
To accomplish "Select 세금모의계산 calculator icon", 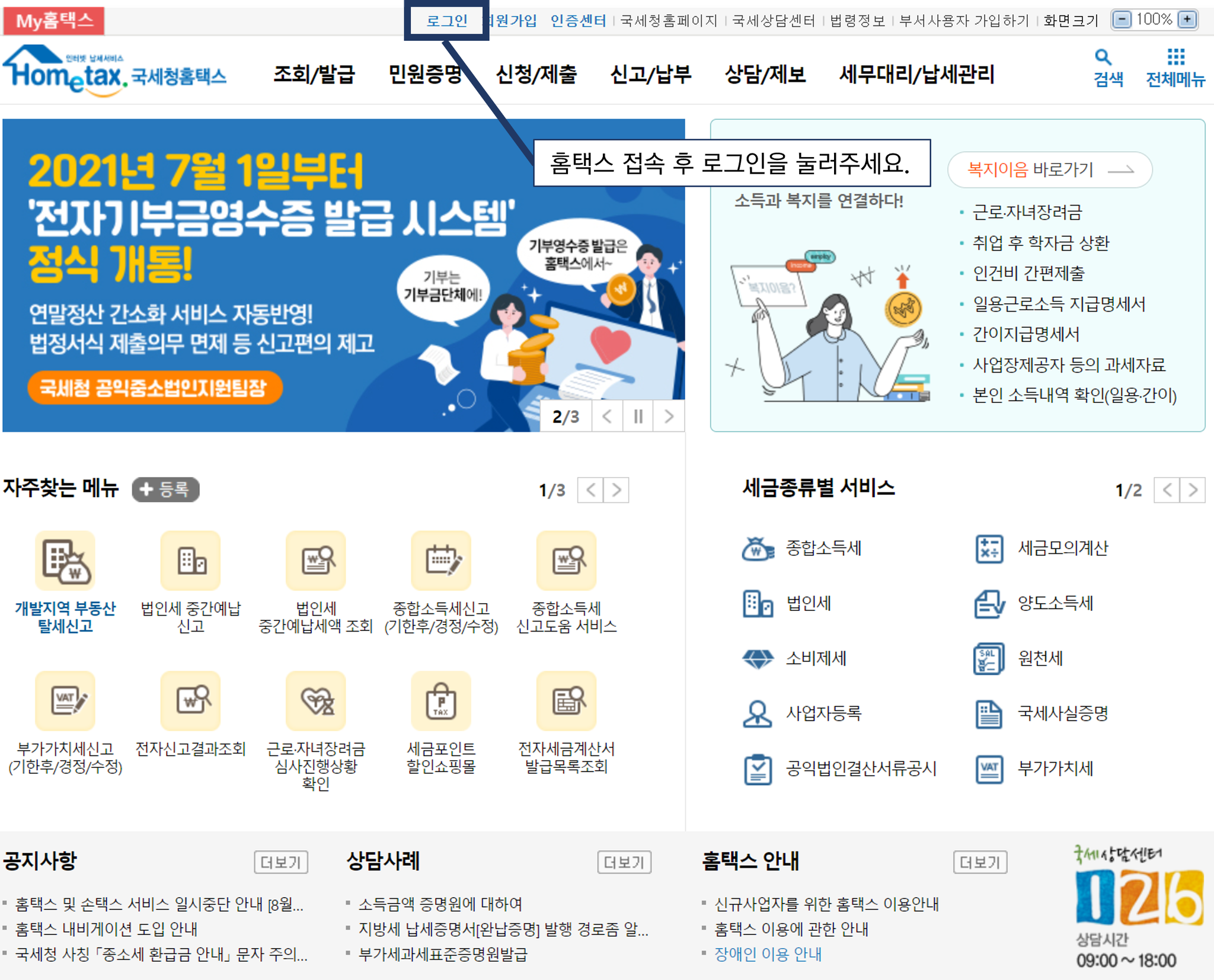I will click(x=989, y=549).
